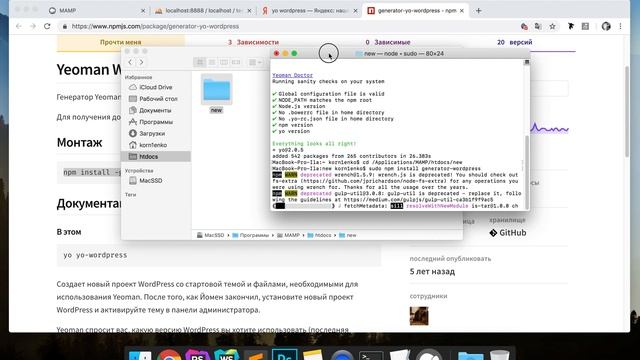Open Photoshop from the Dock

tap(284, 354)
